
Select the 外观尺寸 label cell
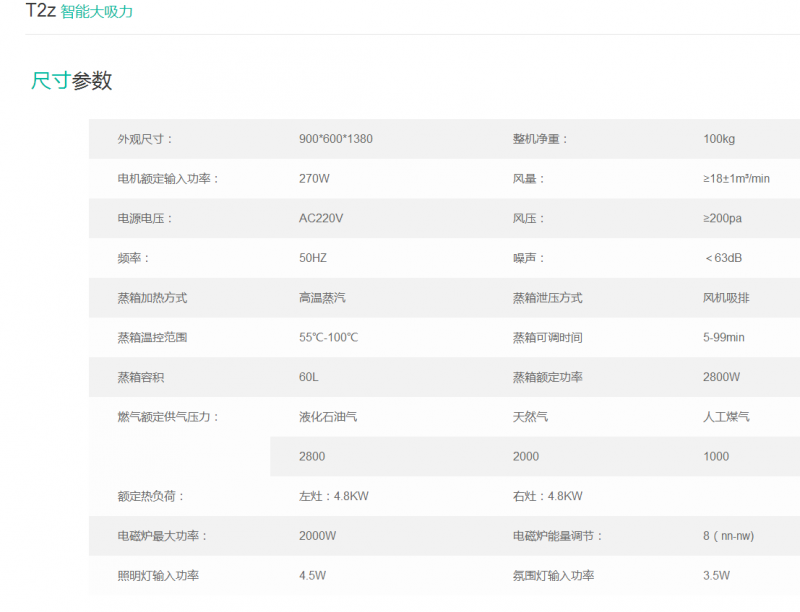pos(145,139)
